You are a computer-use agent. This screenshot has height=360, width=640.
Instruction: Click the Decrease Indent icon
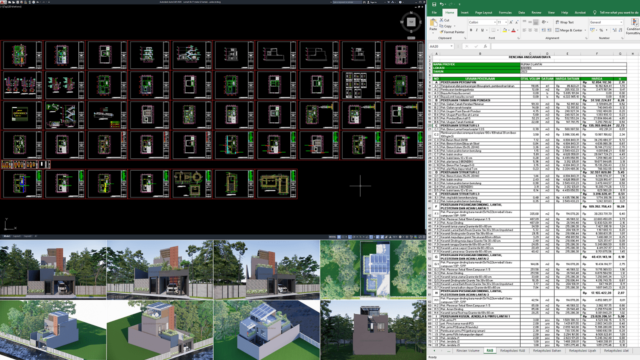pos(543,30)
